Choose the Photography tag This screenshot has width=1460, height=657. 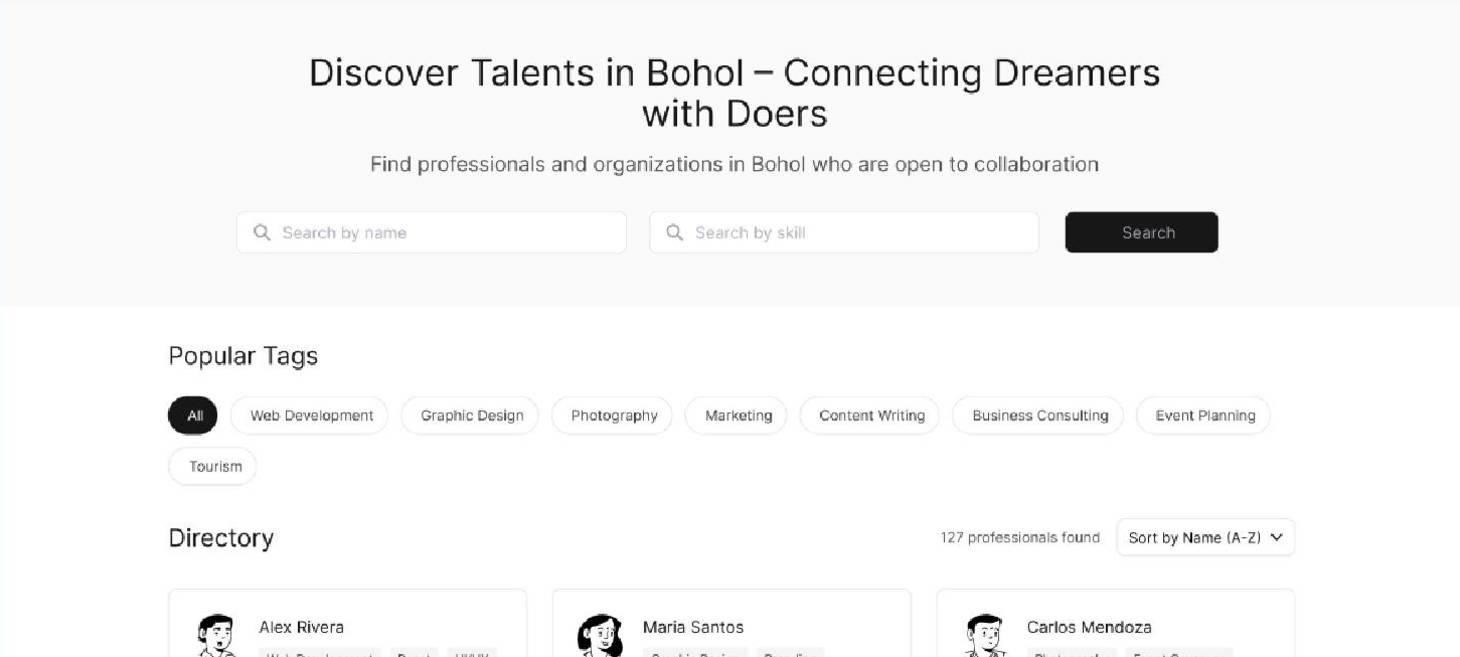pyautogui.click(x=613, y=416)
